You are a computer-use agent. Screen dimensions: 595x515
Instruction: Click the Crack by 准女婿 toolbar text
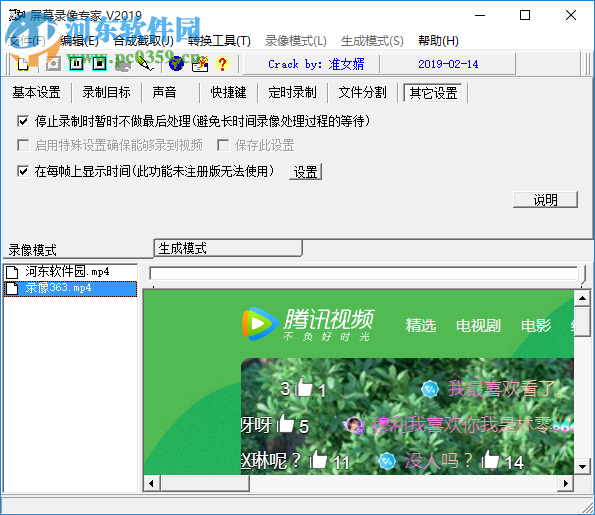click(316, 64)
